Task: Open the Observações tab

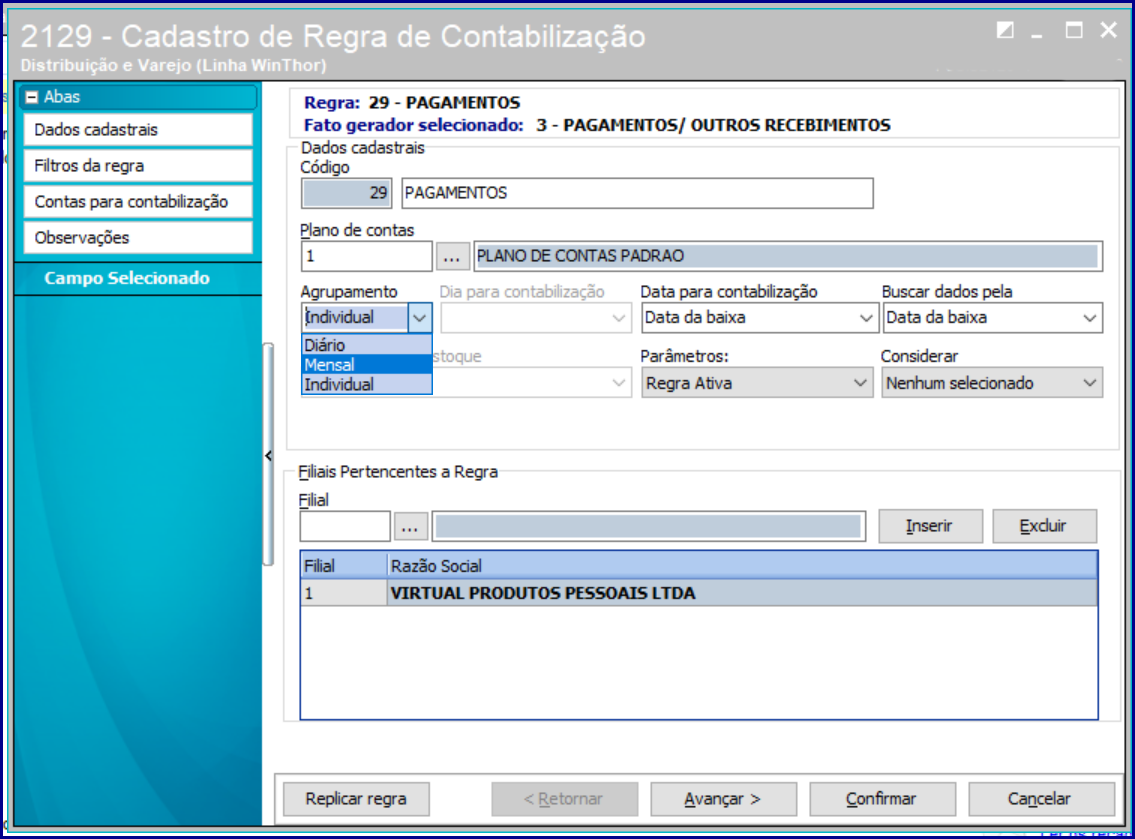Action: coord(138,237)
